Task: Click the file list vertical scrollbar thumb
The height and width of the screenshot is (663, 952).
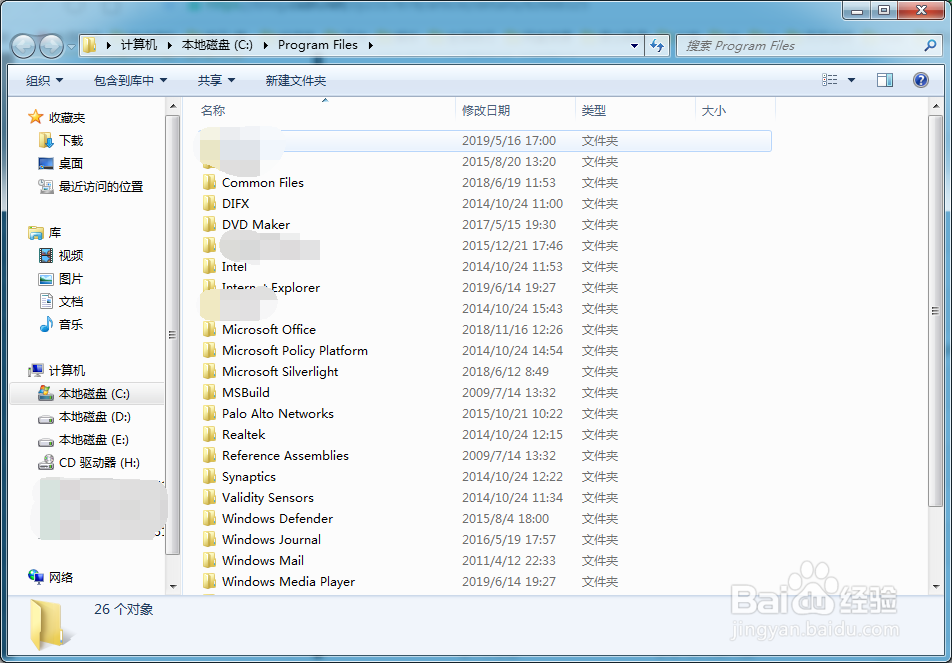Action: point(935,310)
